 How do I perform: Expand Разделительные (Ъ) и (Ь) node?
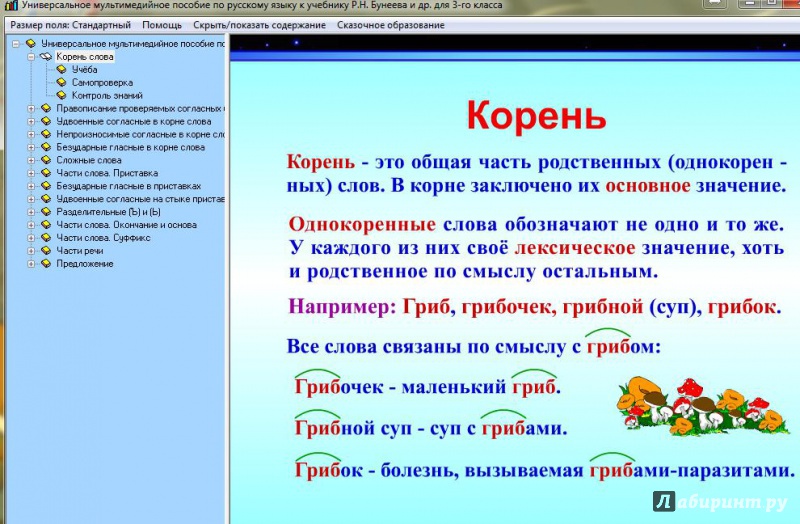click(31, 212)
